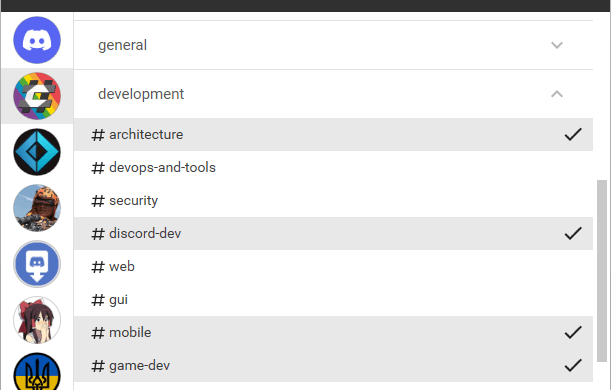Open the blue diamond logo server

click(x=37, y=152)
